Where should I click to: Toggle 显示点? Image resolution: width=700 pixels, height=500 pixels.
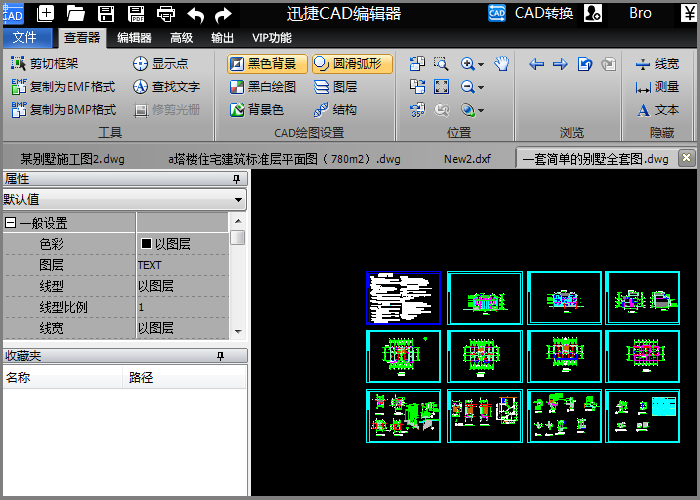(x=160, y=63)
